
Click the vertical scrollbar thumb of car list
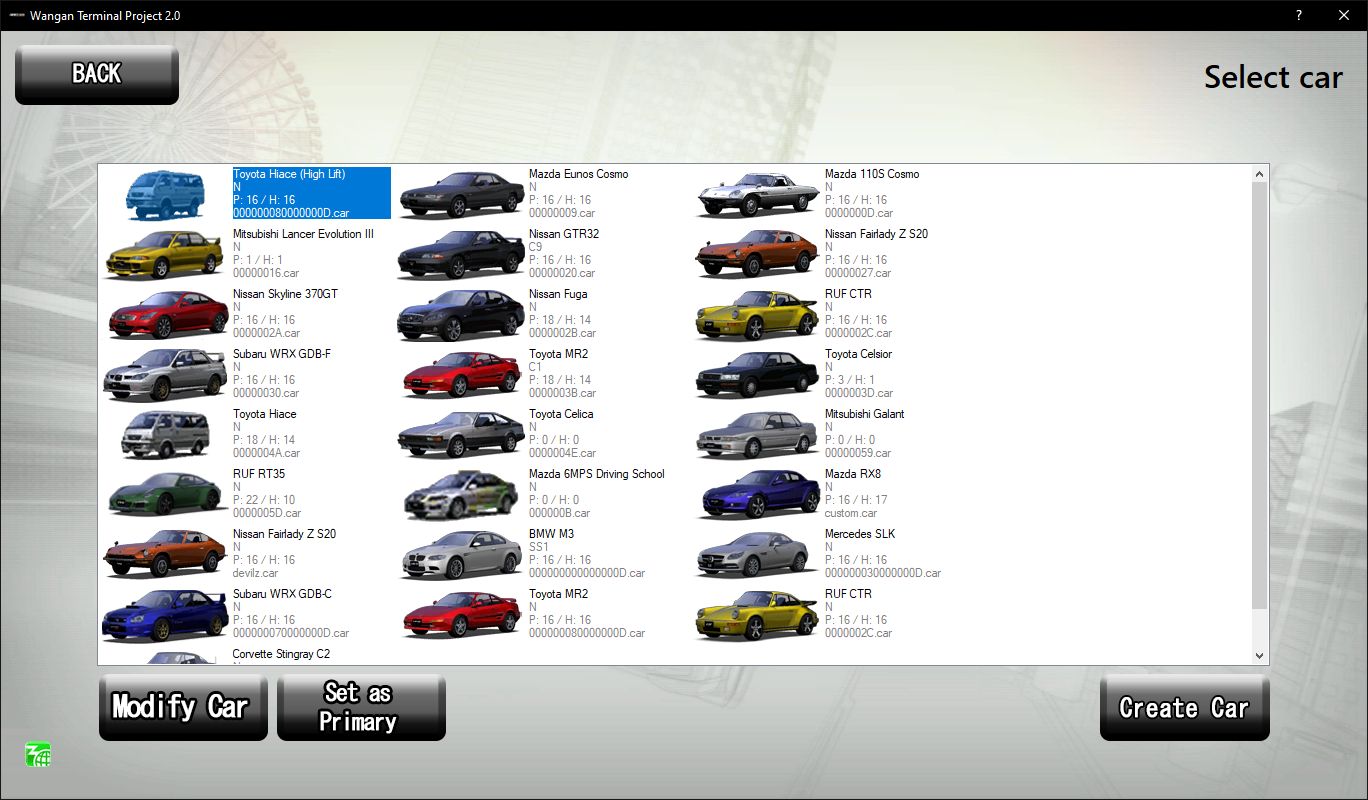[1259, 395]
